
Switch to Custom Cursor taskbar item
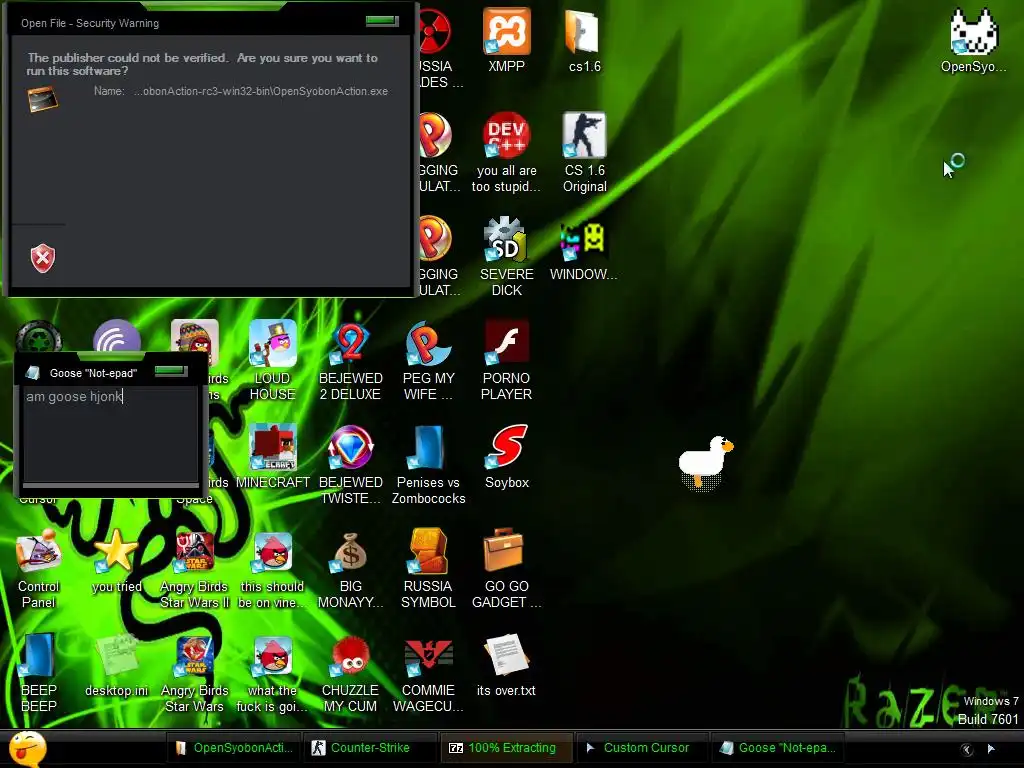641,748
